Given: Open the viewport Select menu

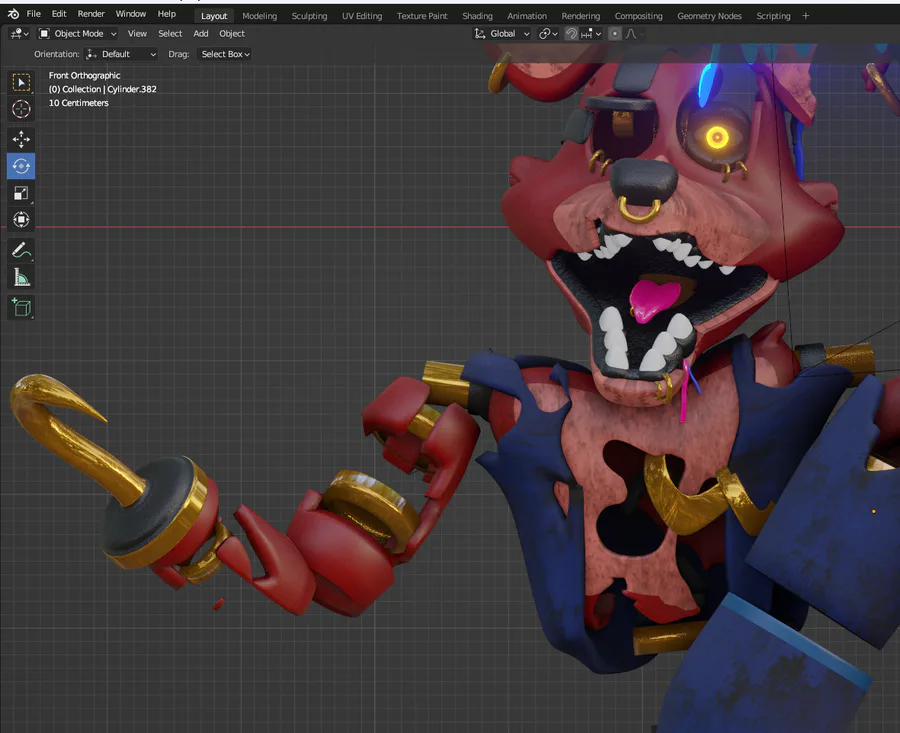Looking at the screenshot, I should click(170, 34).
